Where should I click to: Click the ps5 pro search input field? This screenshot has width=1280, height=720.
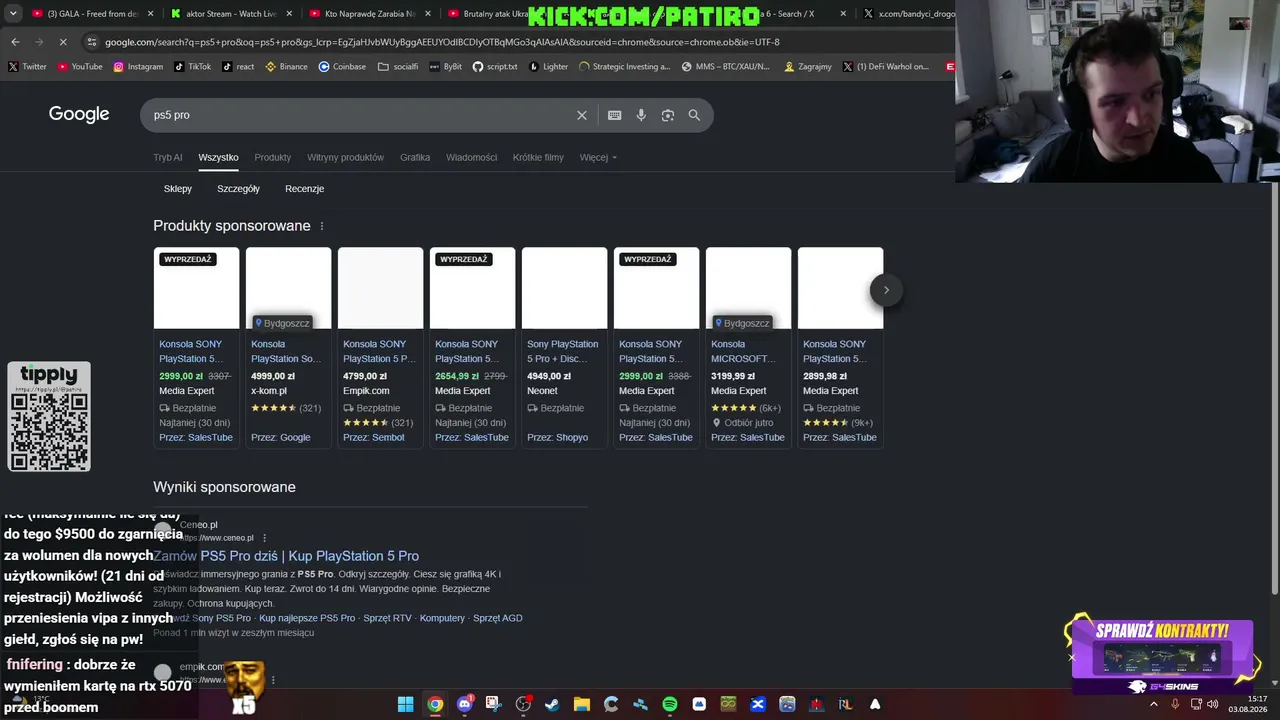(360, 115)
